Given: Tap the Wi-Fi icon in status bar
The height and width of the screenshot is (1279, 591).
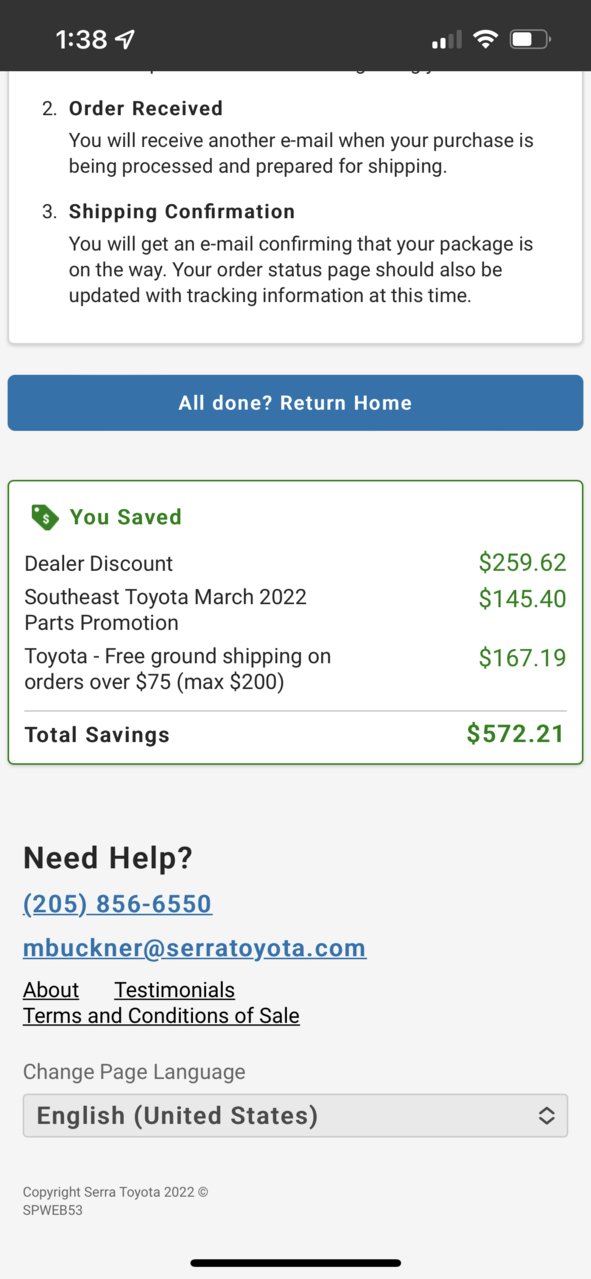Looking at the screenshot, I should click(486, 40).
